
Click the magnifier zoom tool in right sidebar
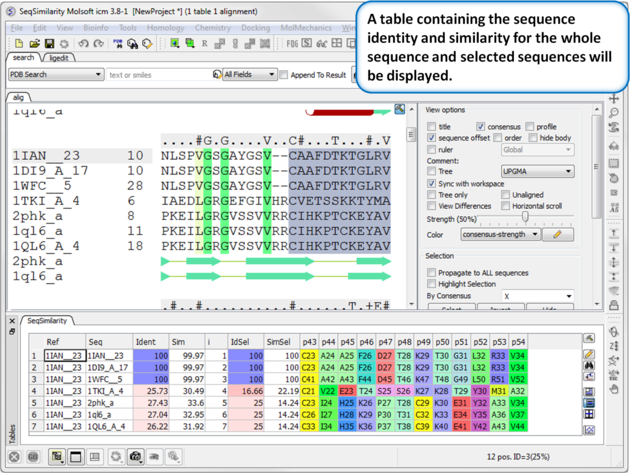[615, 114]
